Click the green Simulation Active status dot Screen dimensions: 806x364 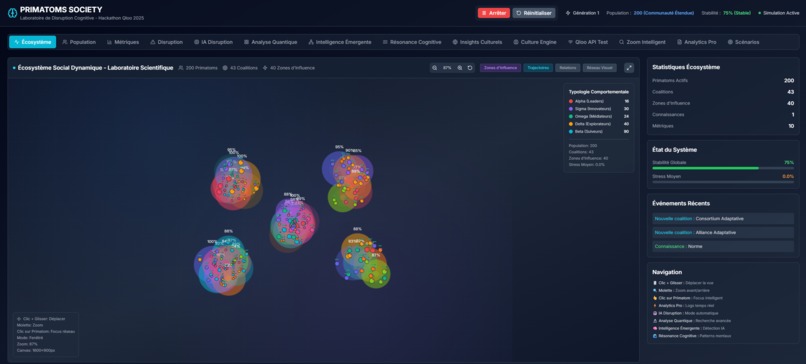[x=760, y=13]
